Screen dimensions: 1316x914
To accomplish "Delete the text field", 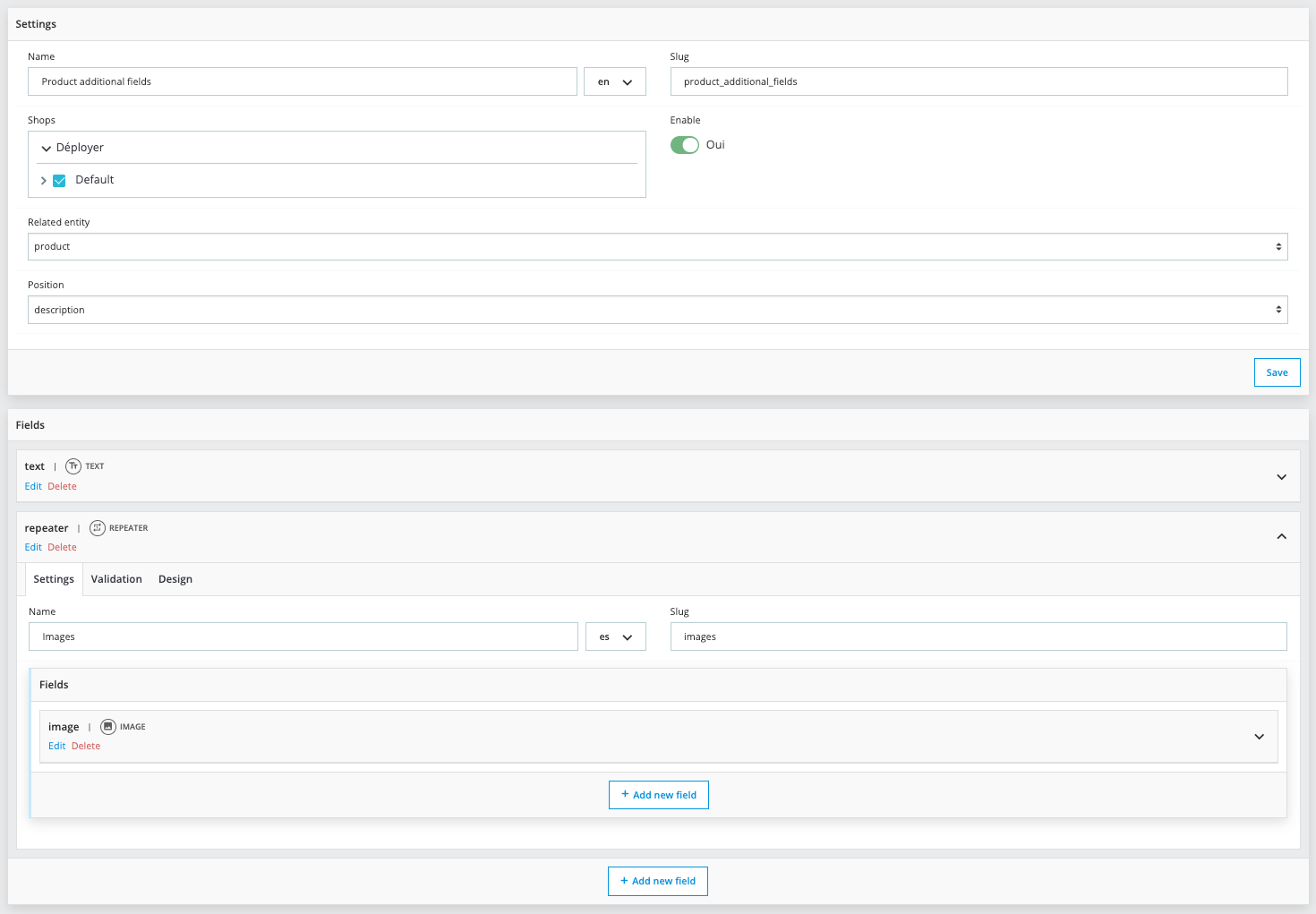I will 62,486.
